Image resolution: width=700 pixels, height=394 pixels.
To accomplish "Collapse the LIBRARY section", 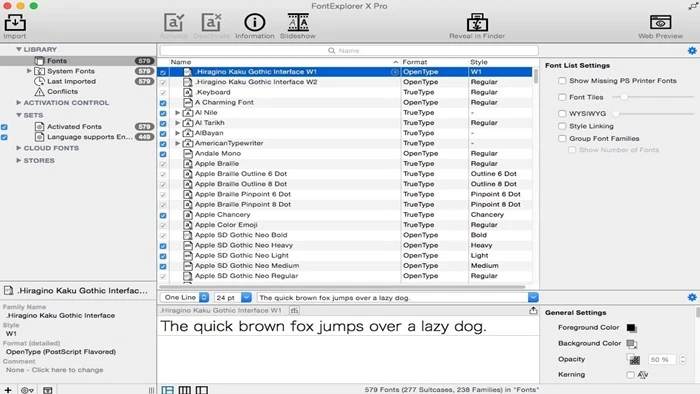I will click(x=19, y=50).
